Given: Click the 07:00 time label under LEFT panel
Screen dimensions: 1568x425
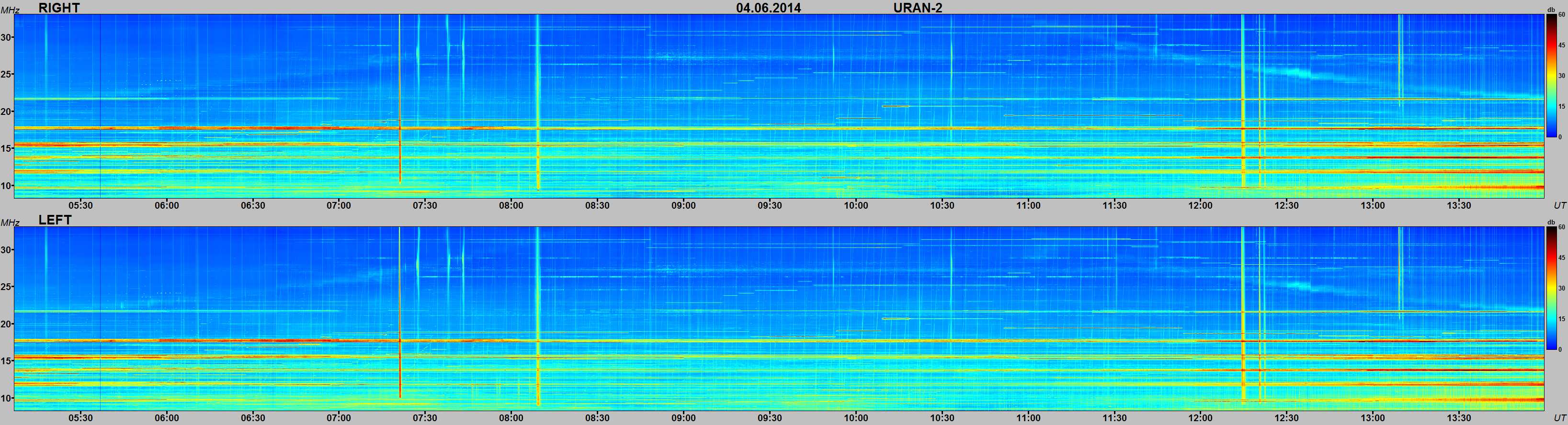Looking at the screenshot, I should pos(339,418).
